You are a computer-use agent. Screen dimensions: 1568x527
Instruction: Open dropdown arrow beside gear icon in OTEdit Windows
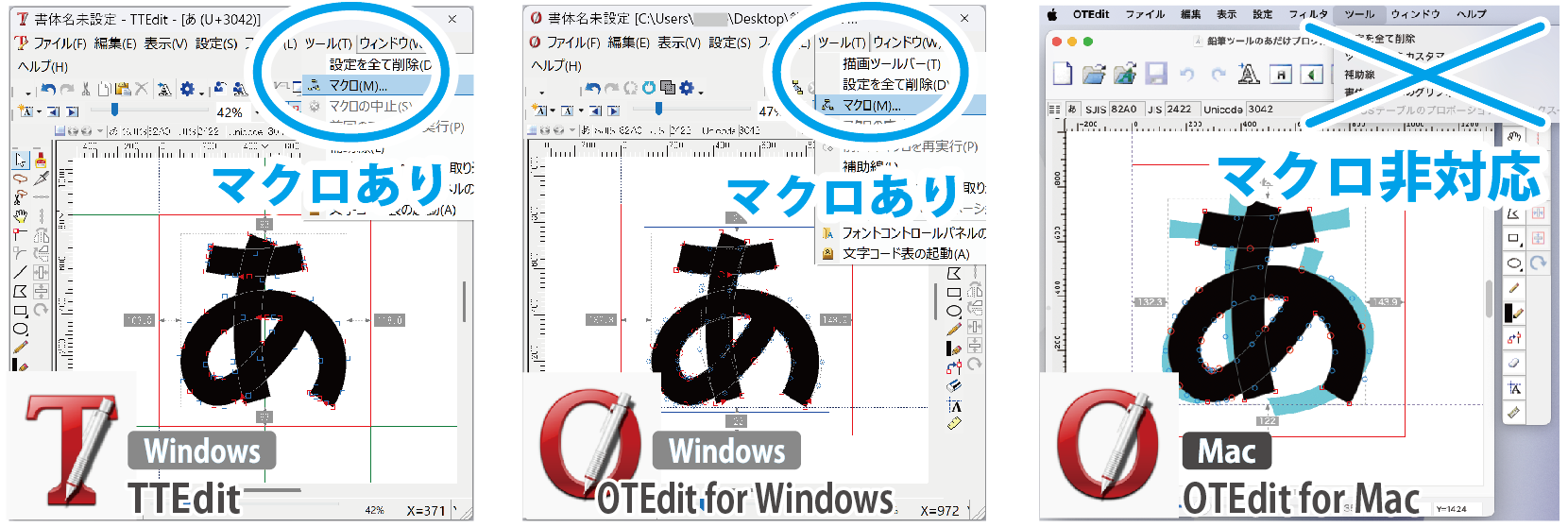coord(701,93)
